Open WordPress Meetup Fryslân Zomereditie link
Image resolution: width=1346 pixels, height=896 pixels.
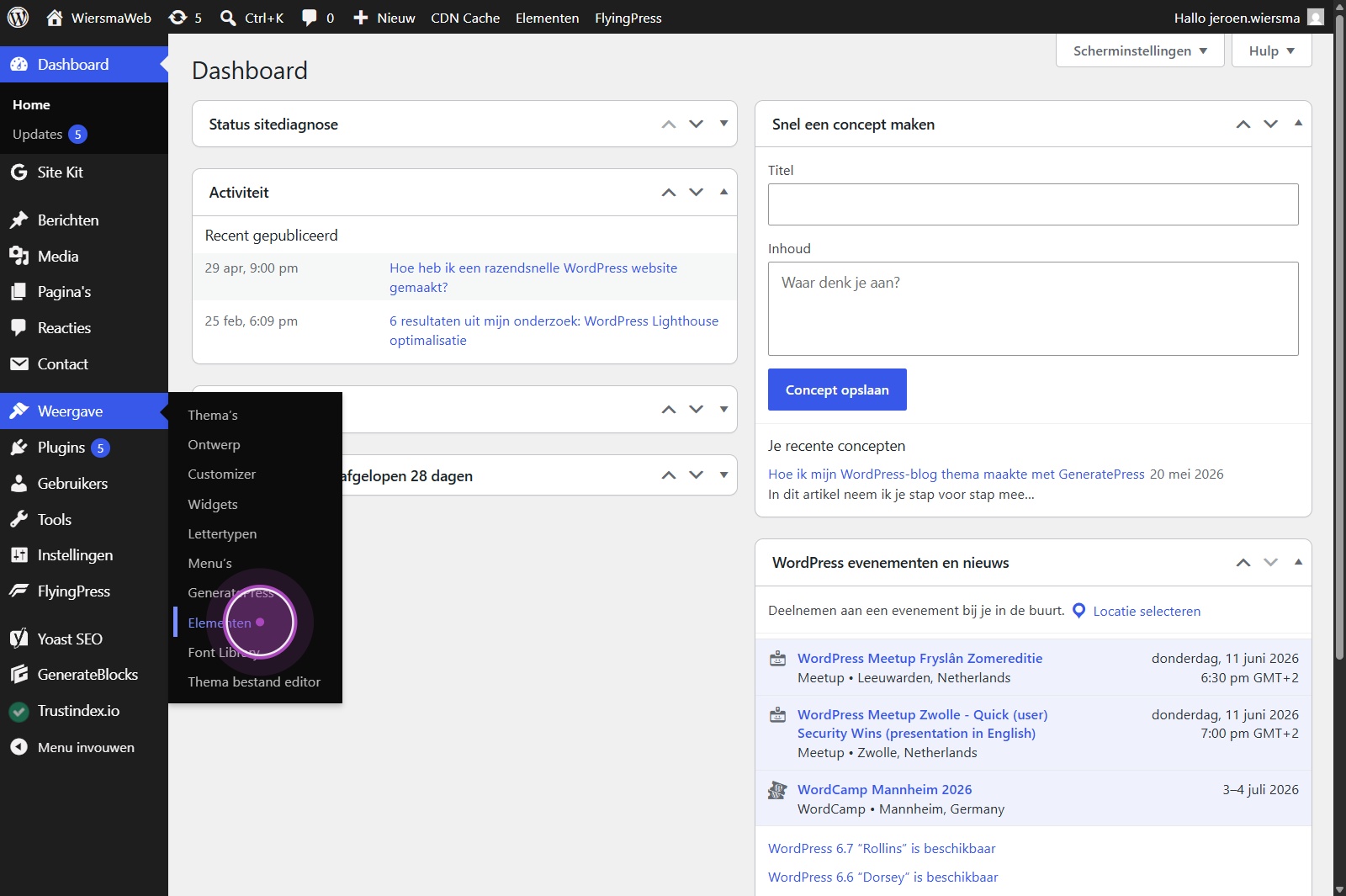click(x=919, y=658)
